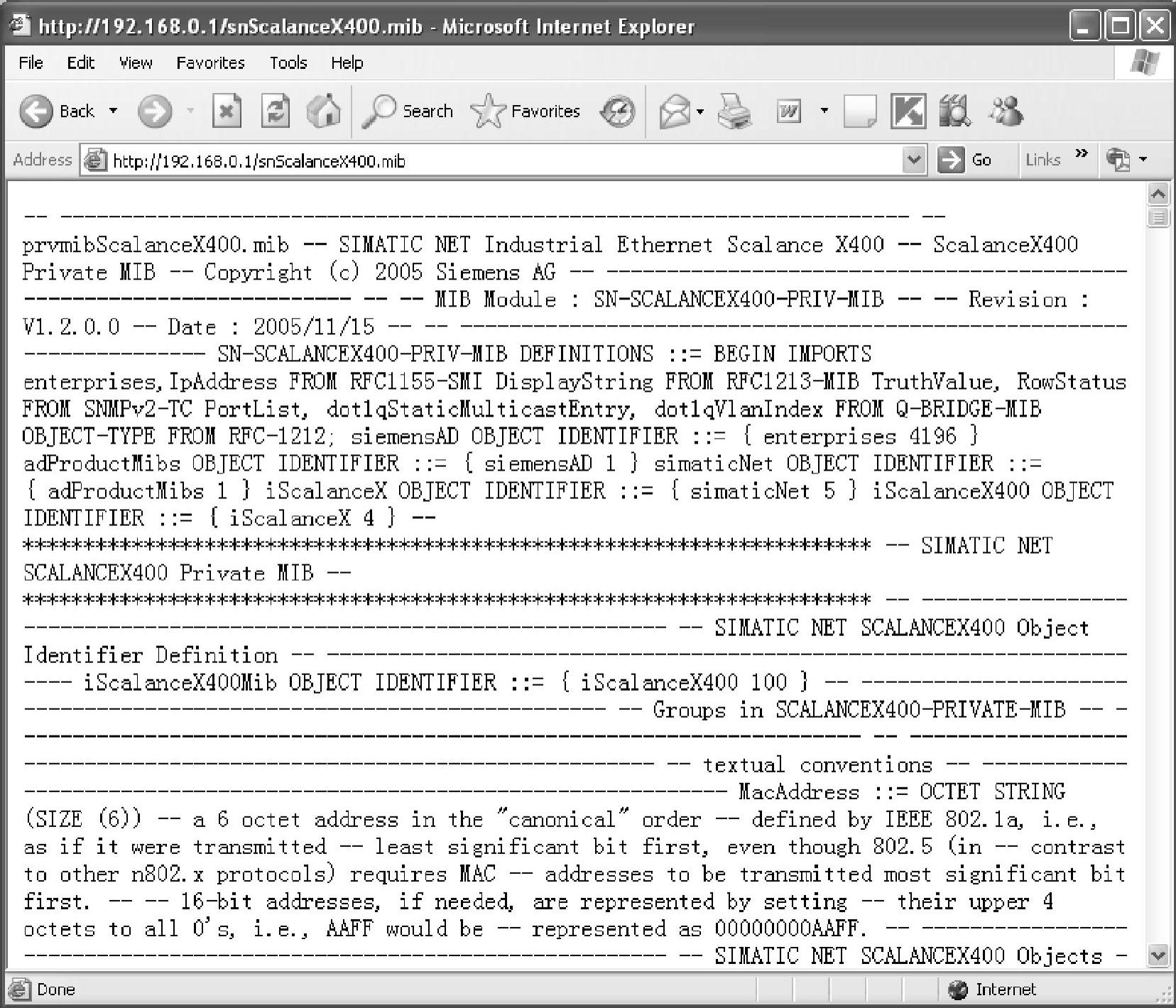Click the revision text 'V1.2.0.0'
The height and width of the screenshot is (1008, 1176).
point(71,327)
